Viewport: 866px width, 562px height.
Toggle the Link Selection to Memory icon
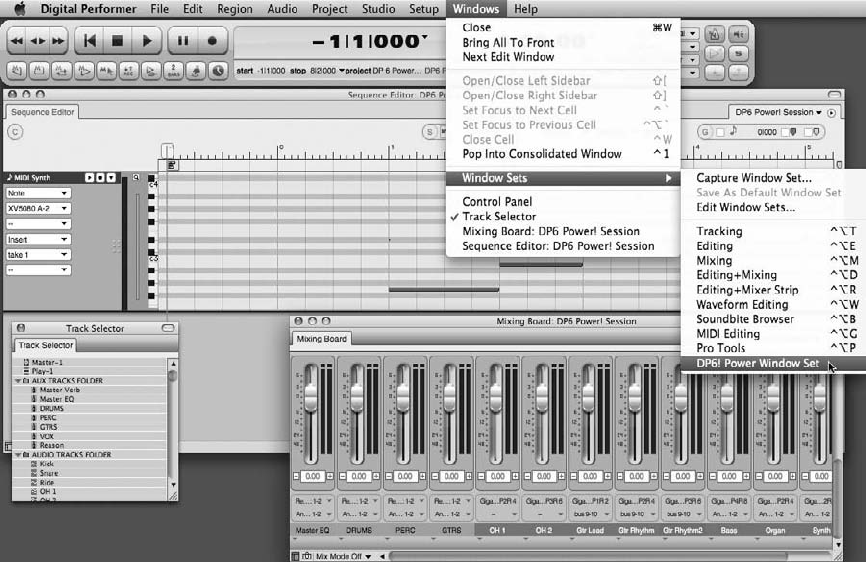[x=106, y=71]
